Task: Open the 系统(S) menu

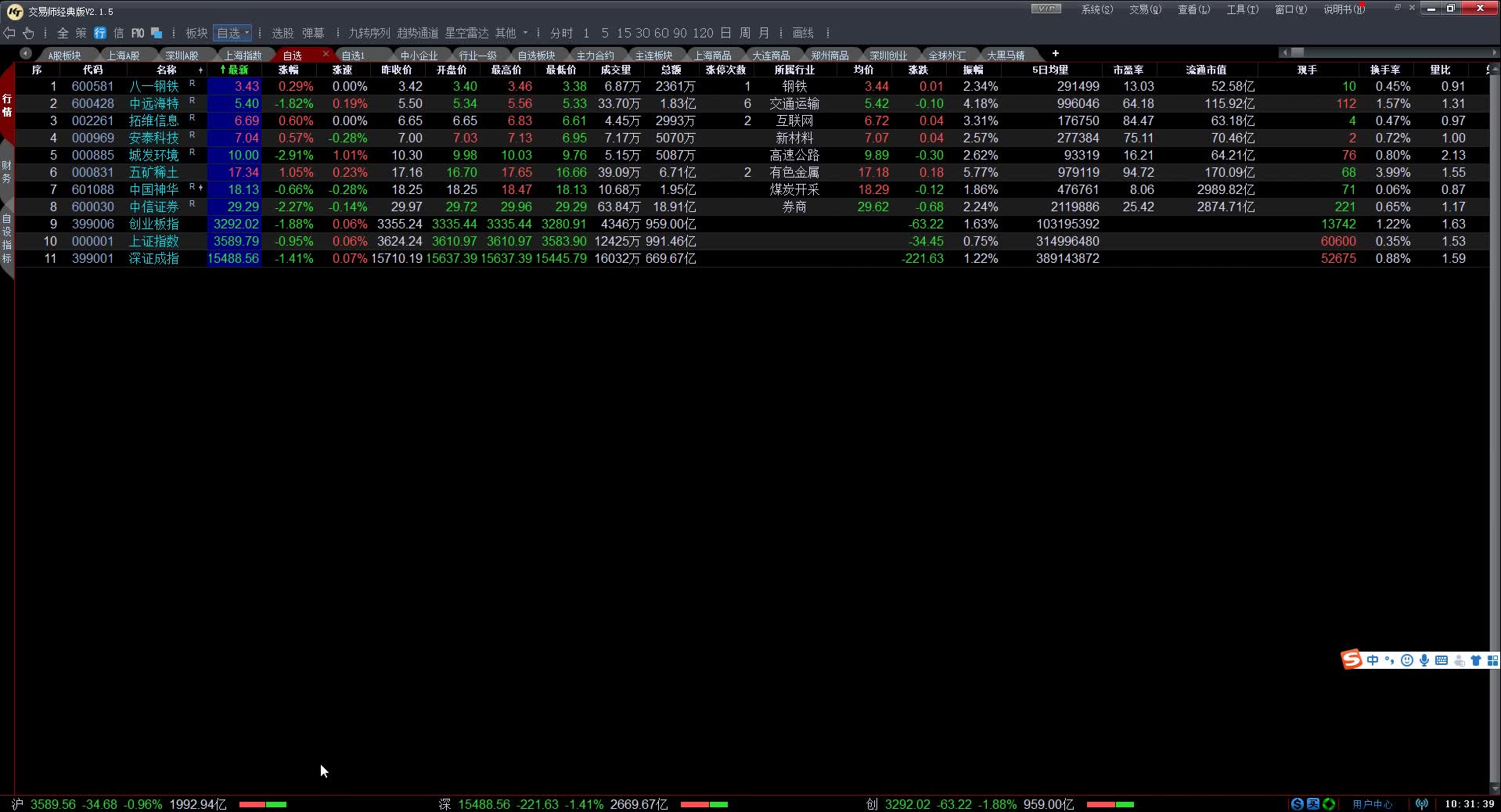Action: click(x=1096, y=9)
